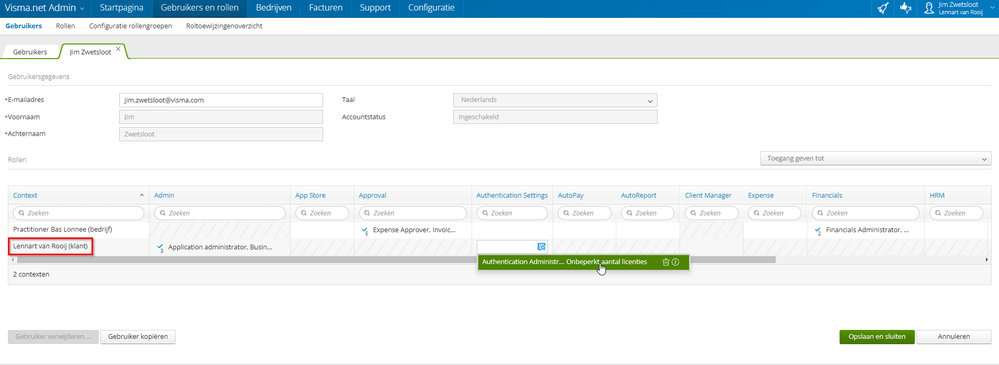Click the sort arrow on Context column
Viewport: 999px width, 365px height.
pos(141,195)
